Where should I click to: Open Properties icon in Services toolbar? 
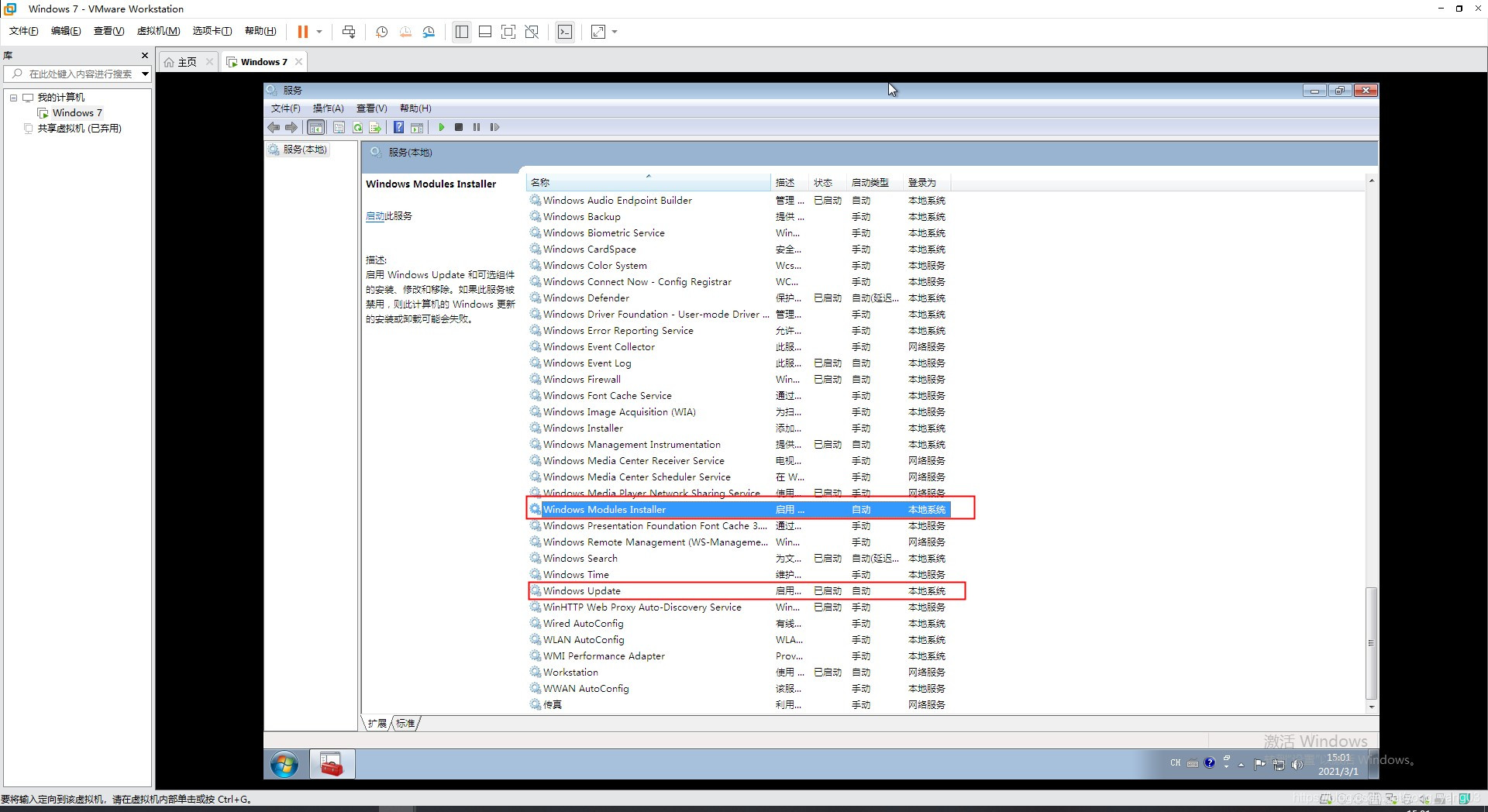[339, 127]
